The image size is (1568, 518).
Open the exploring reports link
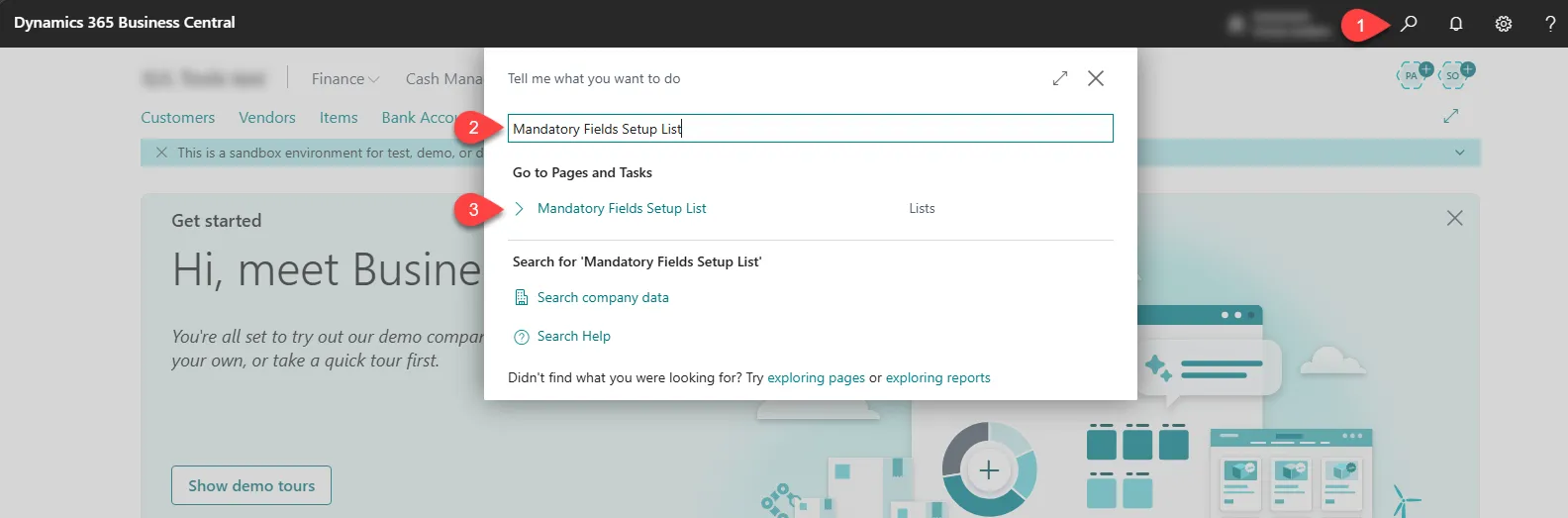pos(937,377)
